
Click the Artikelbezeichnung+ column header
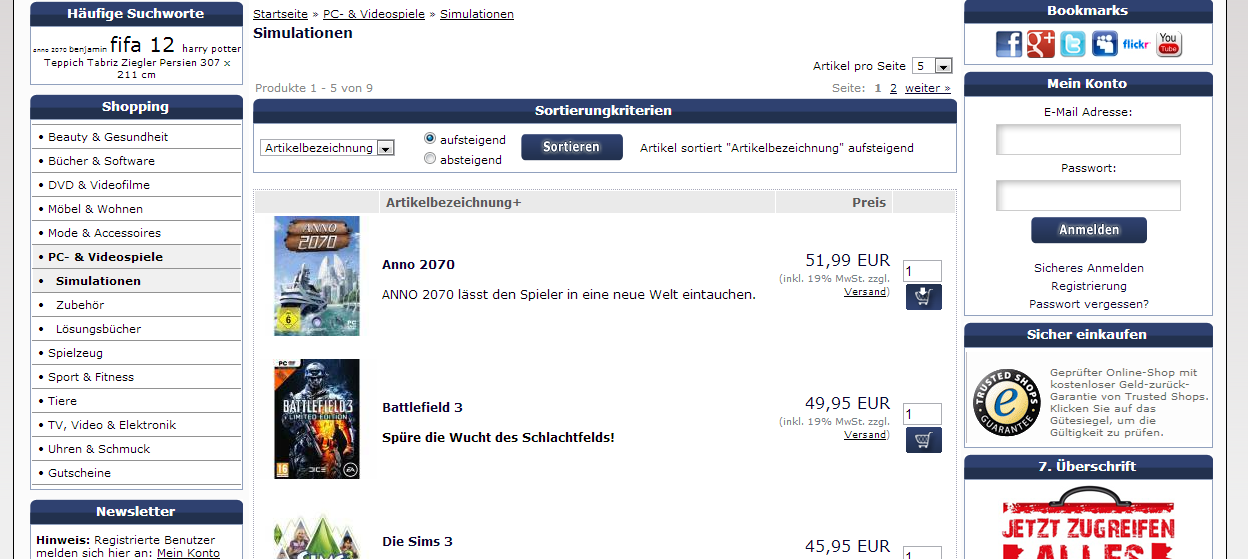[x=453, y=203]
